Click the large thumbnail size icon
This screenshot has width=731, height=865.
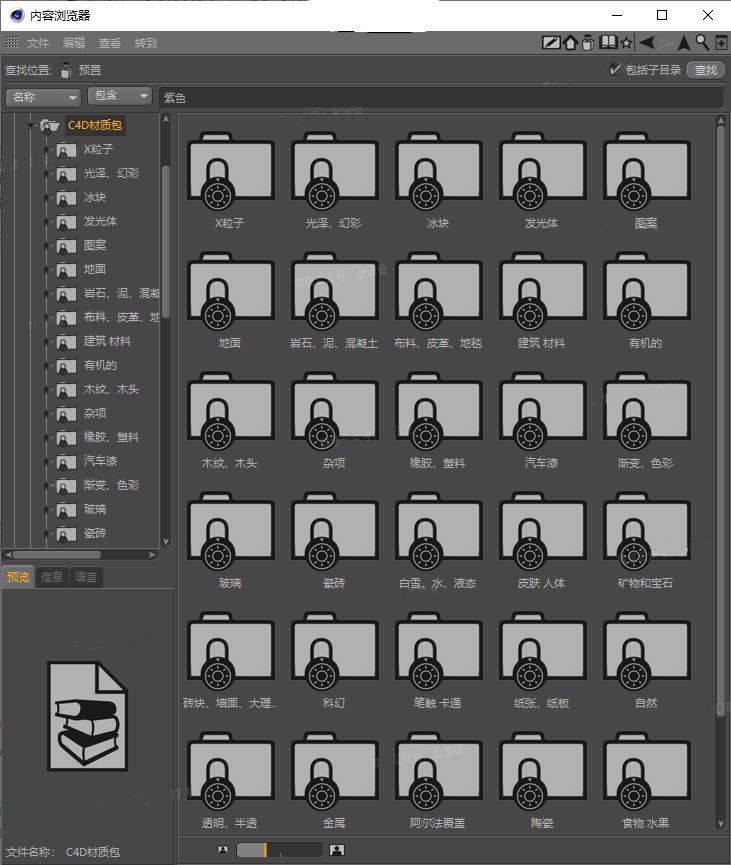337,850
